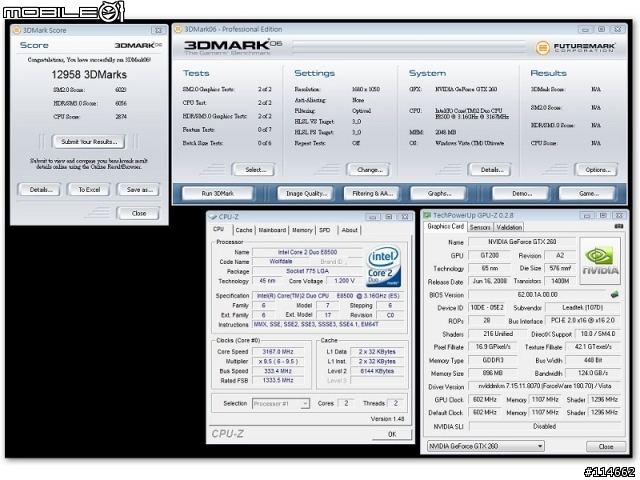The image size is (640, 480).
Task: Click the 3DMark Score window icon
Action: point(16,30)
